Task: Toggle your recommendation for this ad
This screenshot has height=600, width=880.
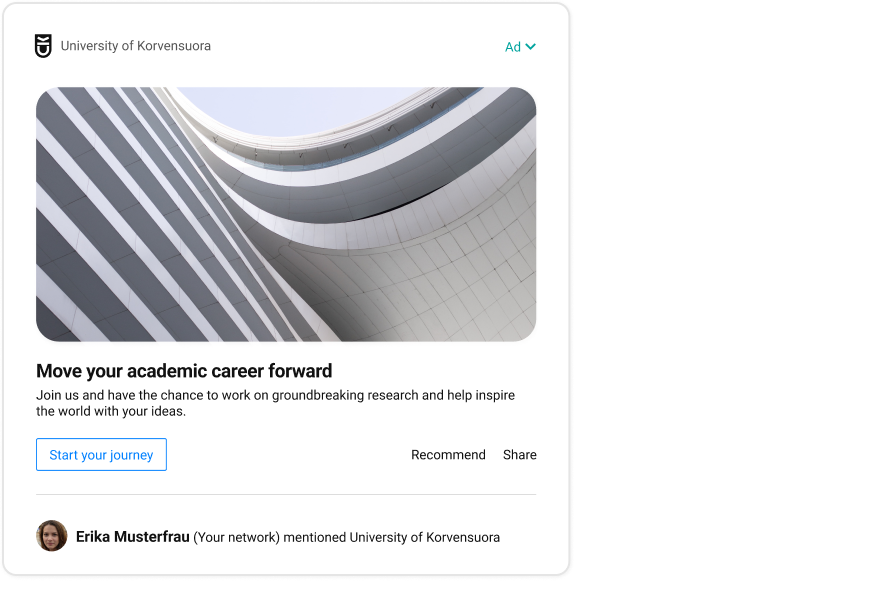Action: pos(448,454)
